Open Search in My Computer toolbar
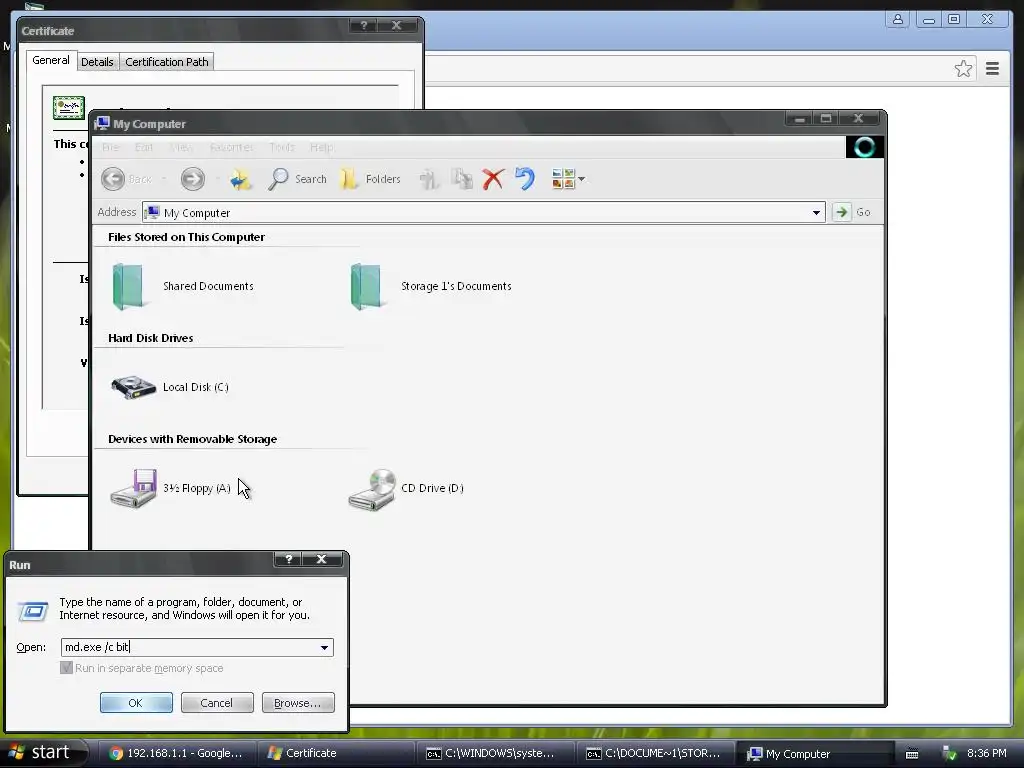The image size is (1024, 768). coord(297,179)
